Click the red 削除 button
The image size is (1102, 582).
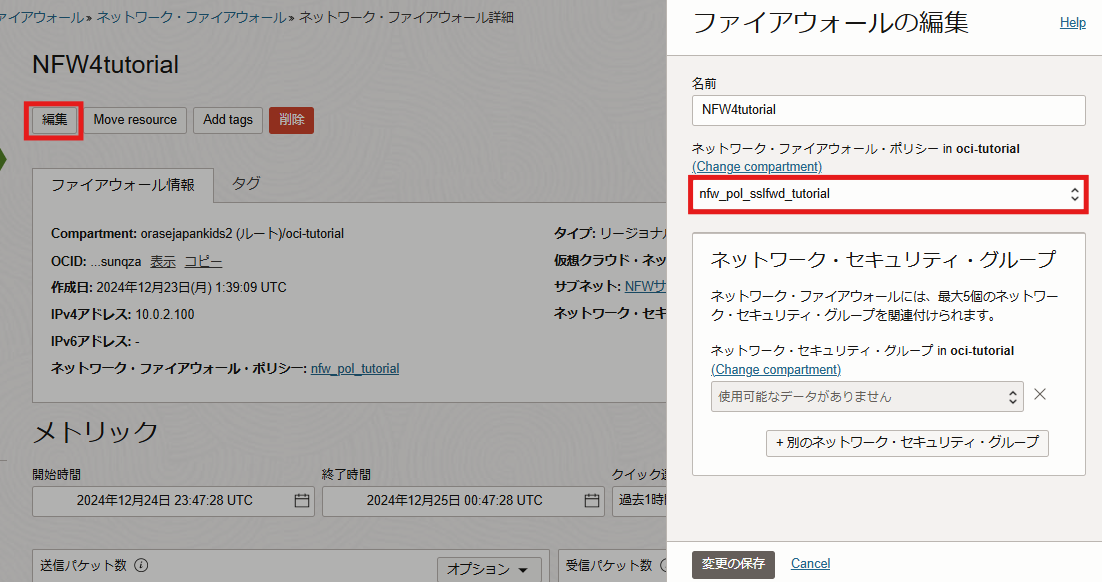[x=291, y=120]
